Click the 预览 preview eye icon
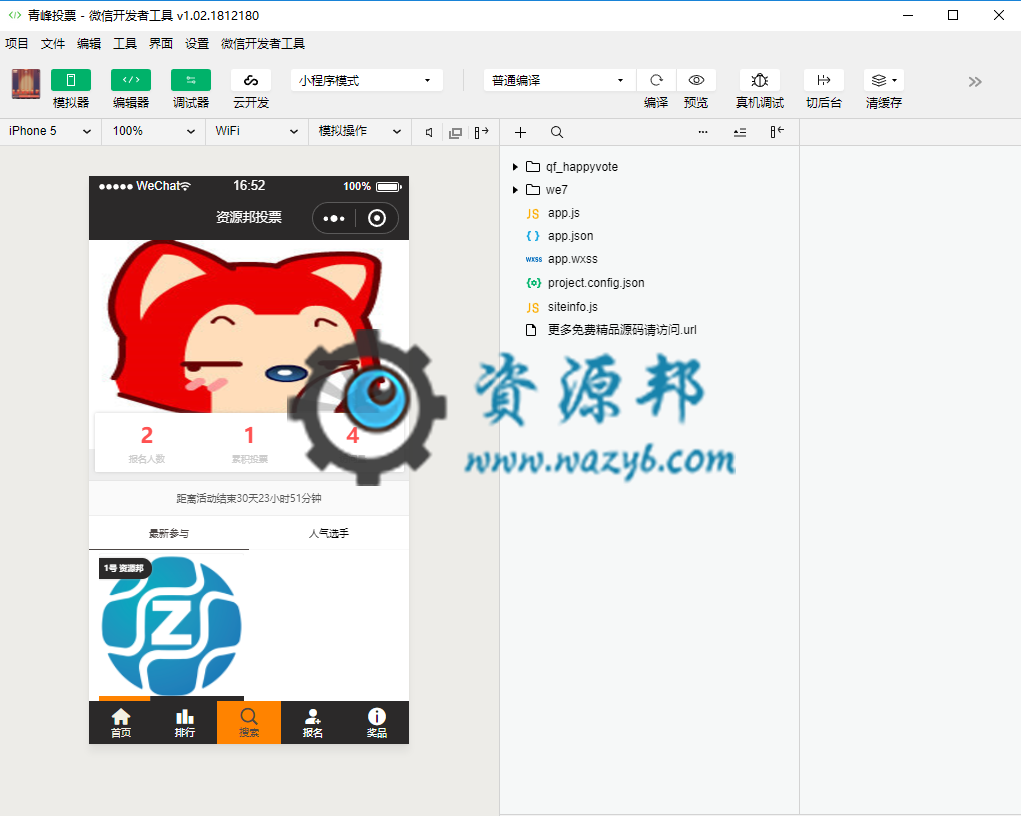This screenshot has width=1021, height=816. point(696,80)
